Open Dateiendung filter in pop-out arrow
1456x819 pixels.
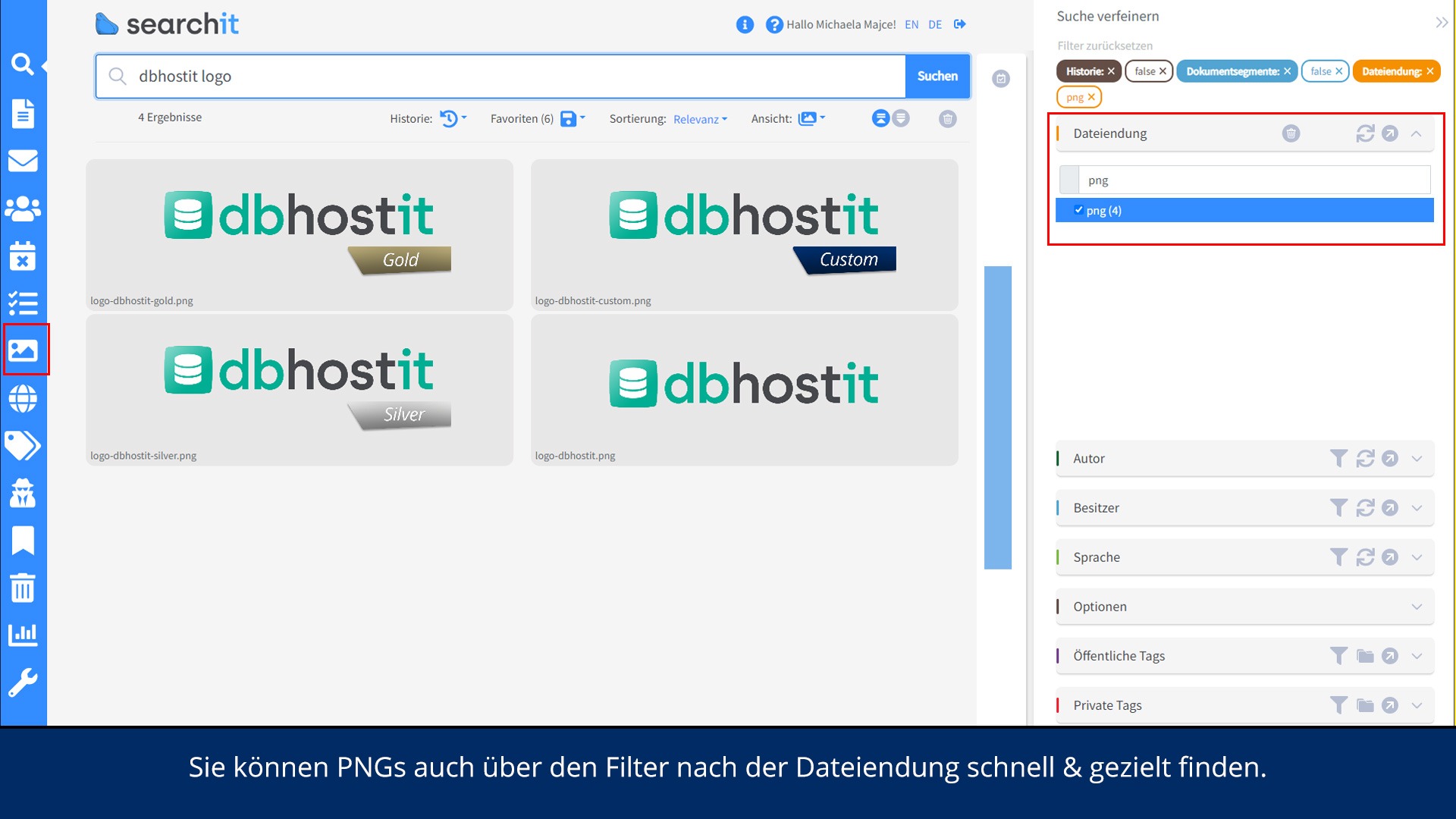coord(1389,133)
